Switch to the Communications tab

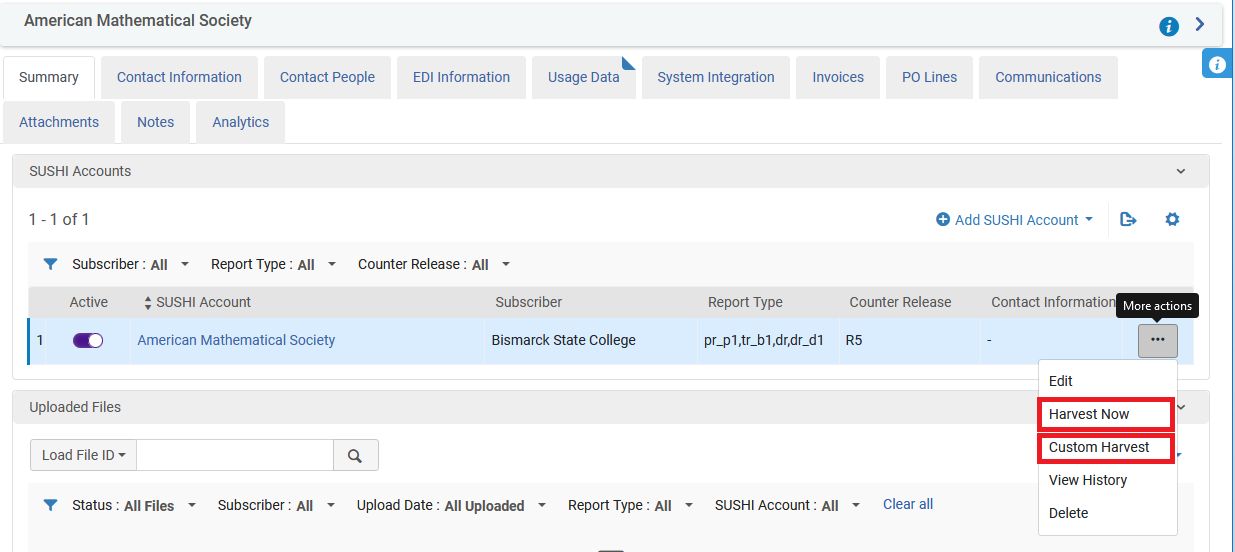pyautogui.click(x=1048, y=77)
